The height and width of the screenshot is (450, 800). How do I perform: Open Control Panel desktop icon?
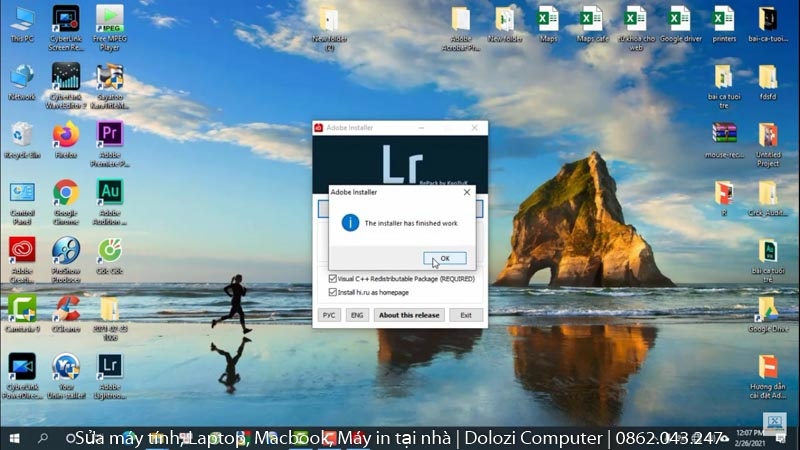coord(22,203)
